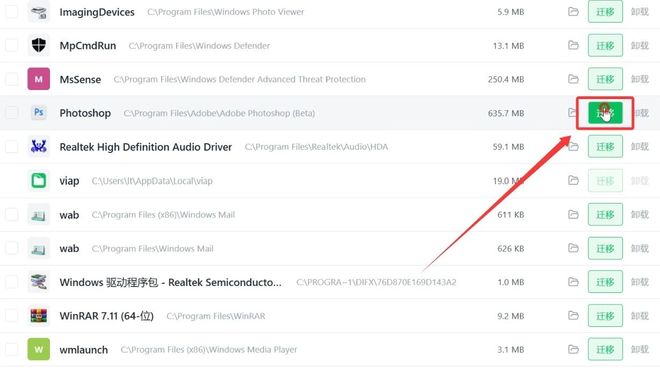Tick the checkbox for MsSense

point(11,79)
